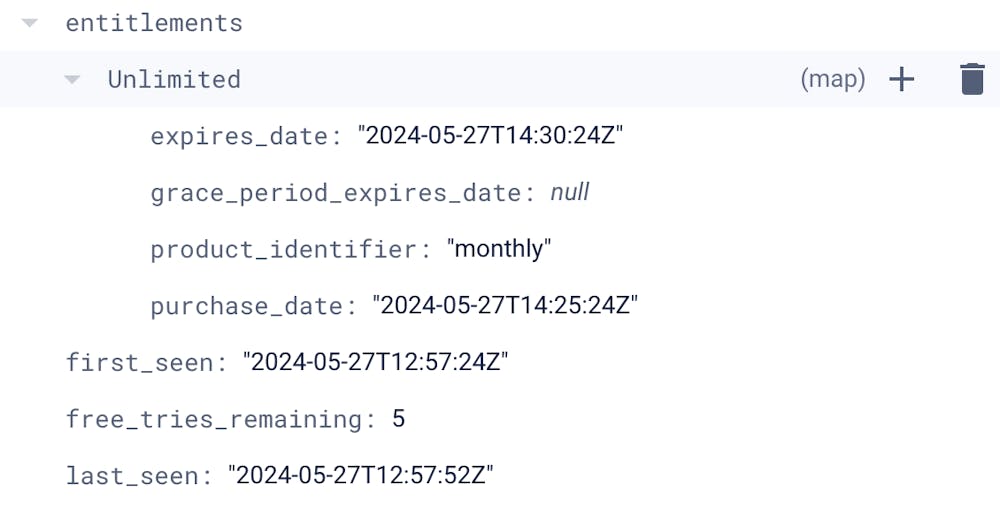Collapse the entitlements field arrow
1000x517 pixels.
click(30, 23)
